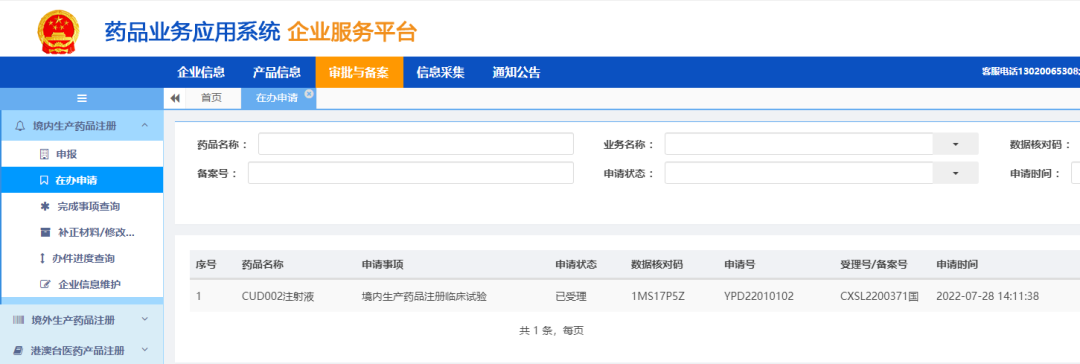
Task: Click the 客服电话 number in header
Action: click(x=1030, y=72)
